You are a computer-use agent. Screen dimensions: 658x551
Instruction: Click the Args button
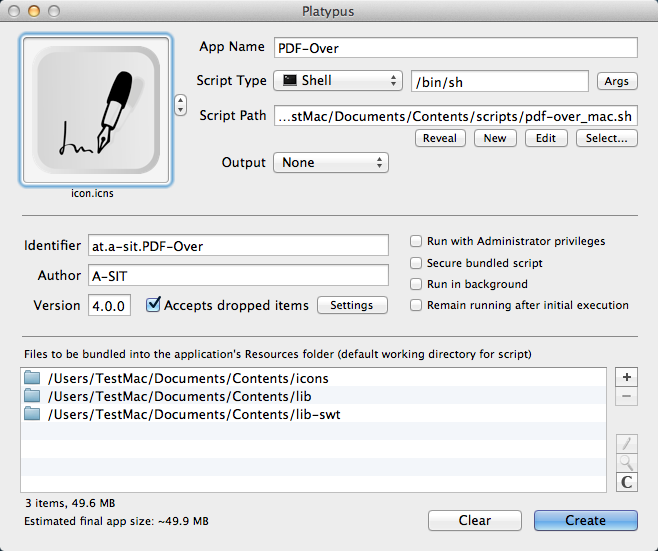[x=617, y=81]
